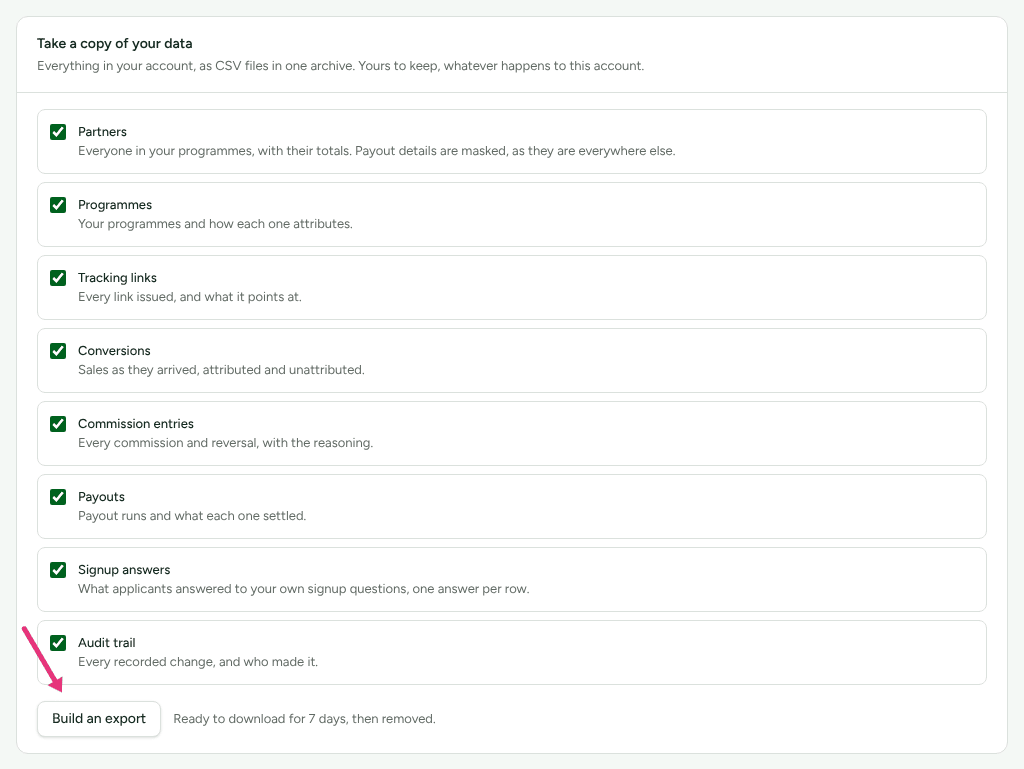Uncheck the Payouts checkbox
The image size is (1024, 769).
pyautogui.click(x=58, y=497)
